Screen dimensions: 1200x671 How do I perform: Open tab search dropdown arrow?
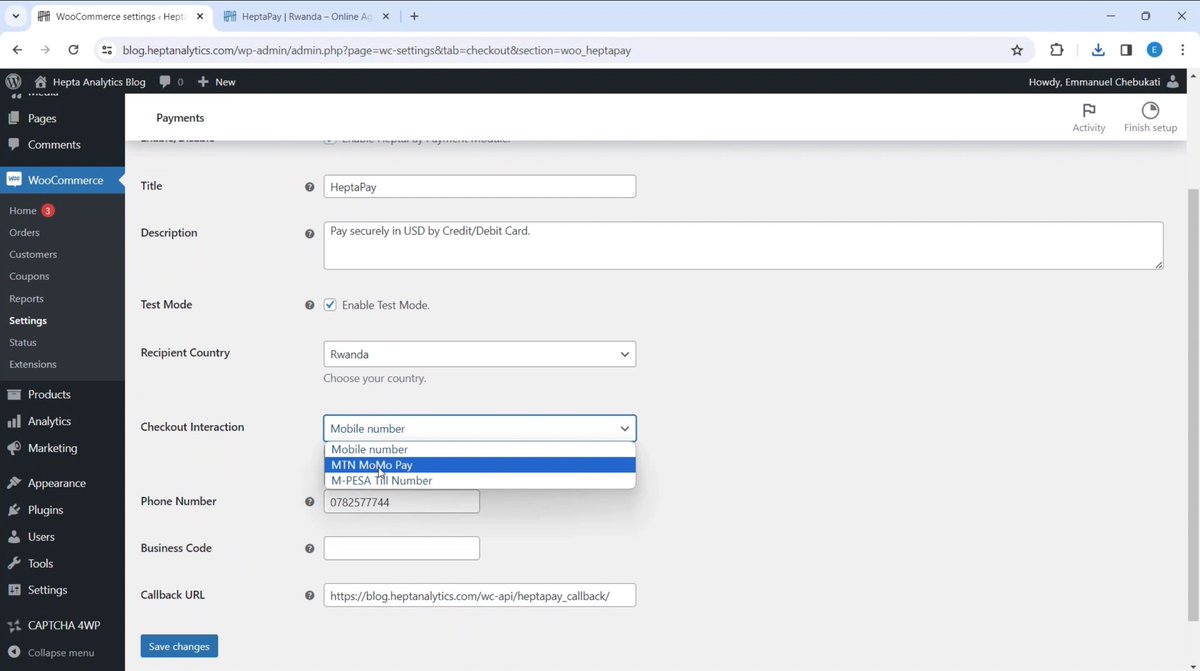[x=16, y=16]
